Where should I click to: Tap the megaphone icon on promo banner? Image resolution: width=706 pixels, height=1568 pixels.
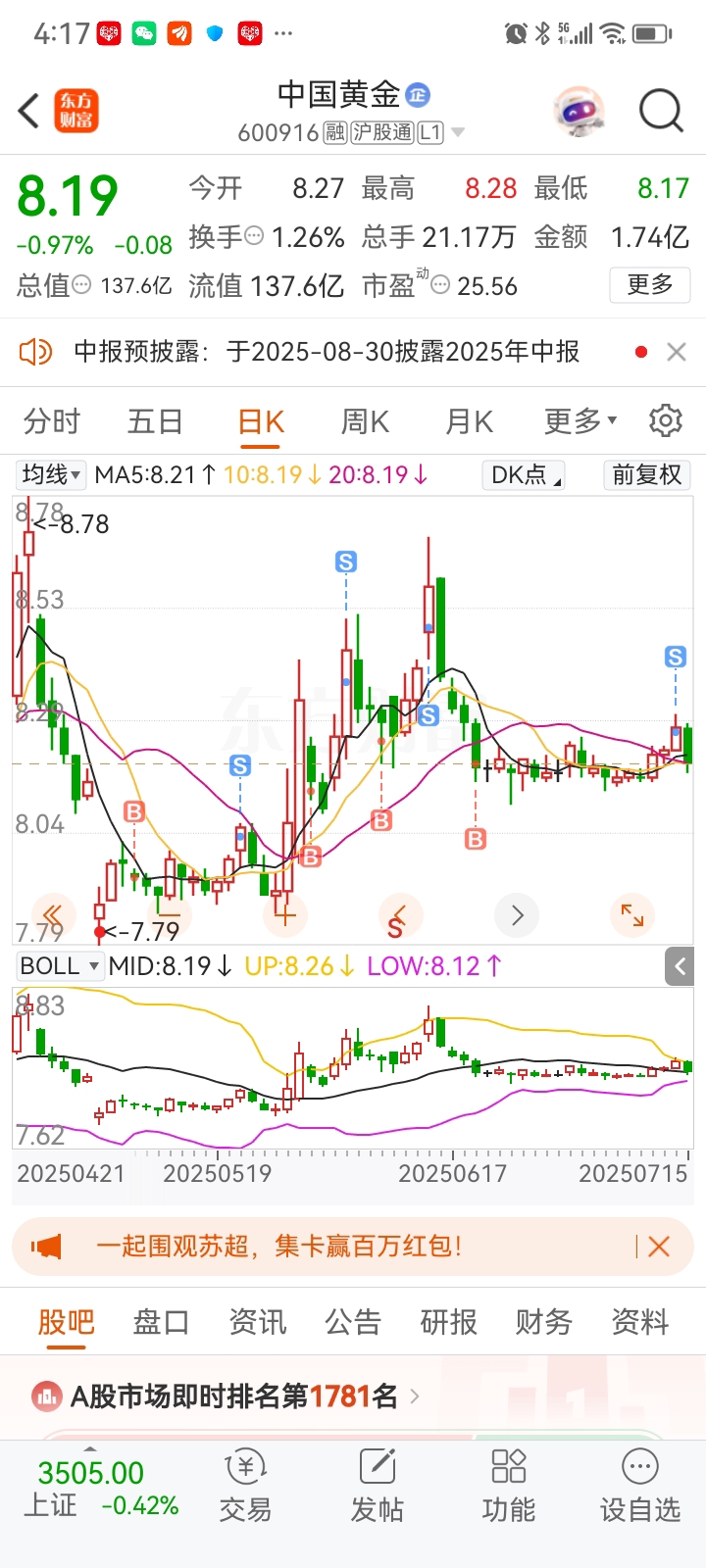[x=46, y=1247]
